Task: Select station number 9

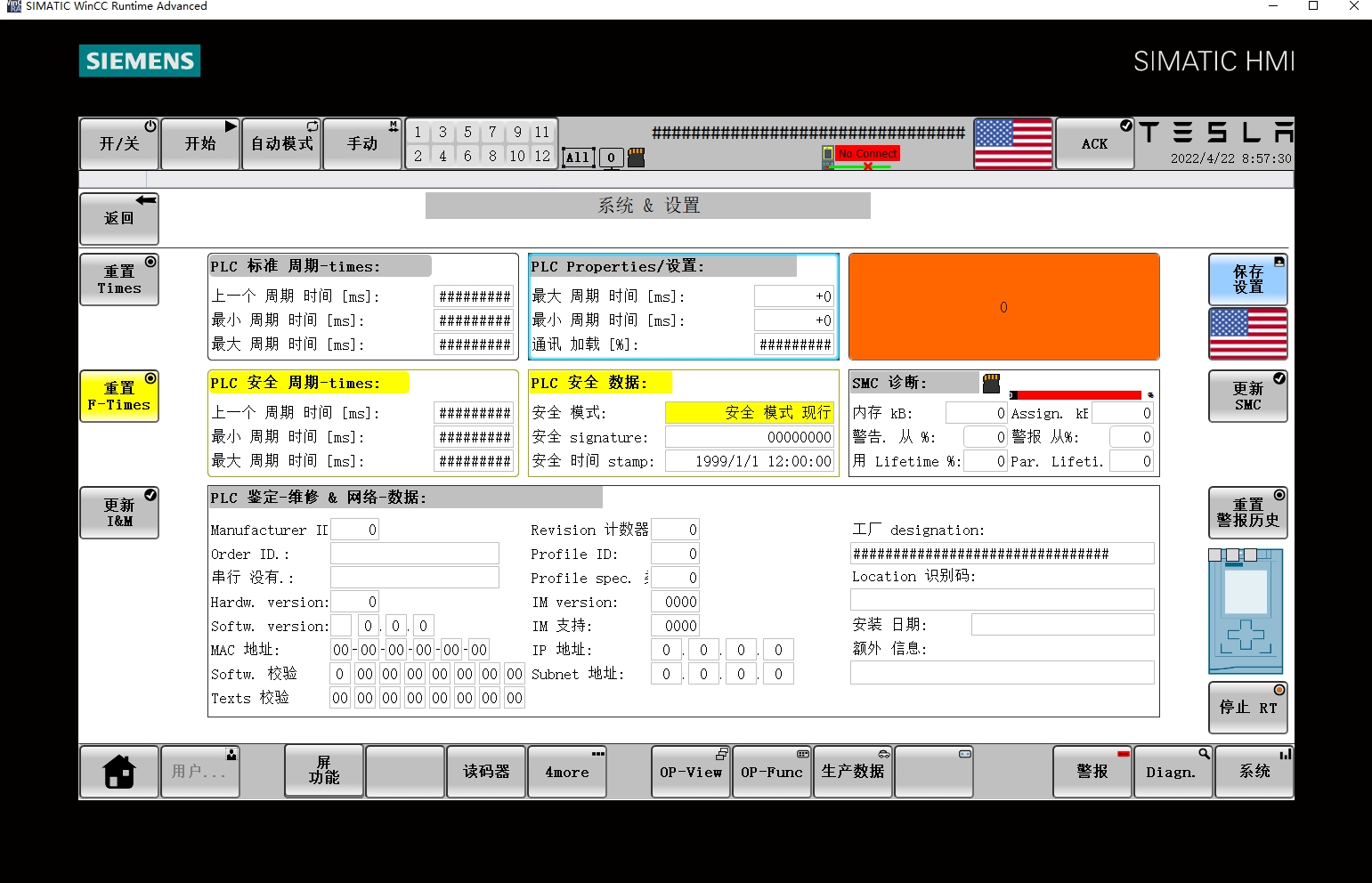Action: pos(517,132)
